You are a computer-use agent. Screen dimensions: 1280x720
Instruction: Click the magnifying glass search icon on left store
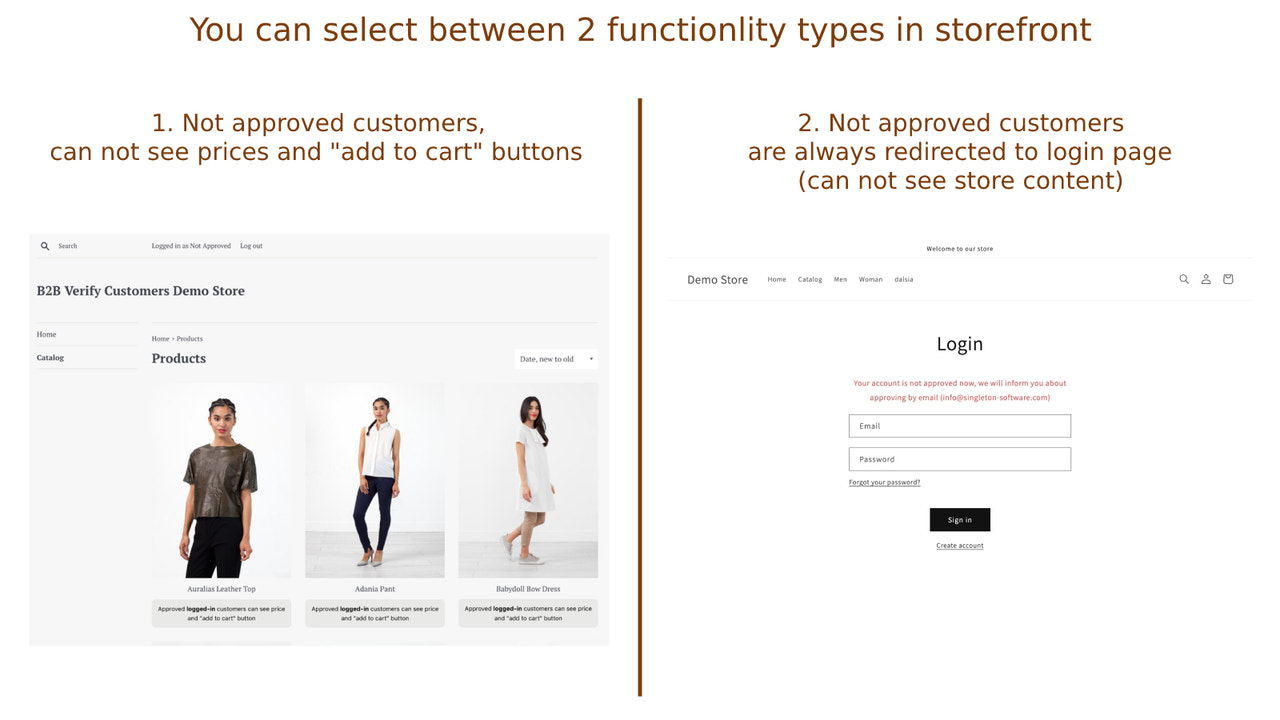click(45, 245)
